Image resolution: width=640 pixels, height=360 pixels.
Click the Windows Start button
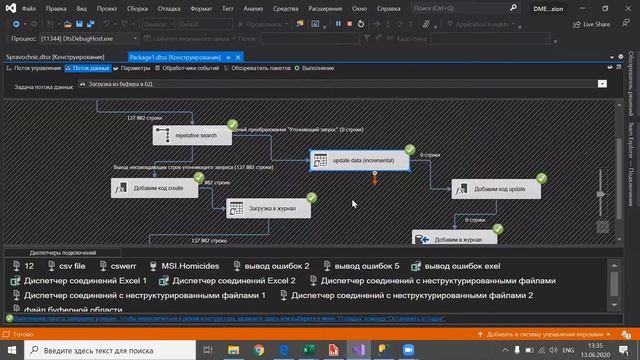tap(12, 350)
